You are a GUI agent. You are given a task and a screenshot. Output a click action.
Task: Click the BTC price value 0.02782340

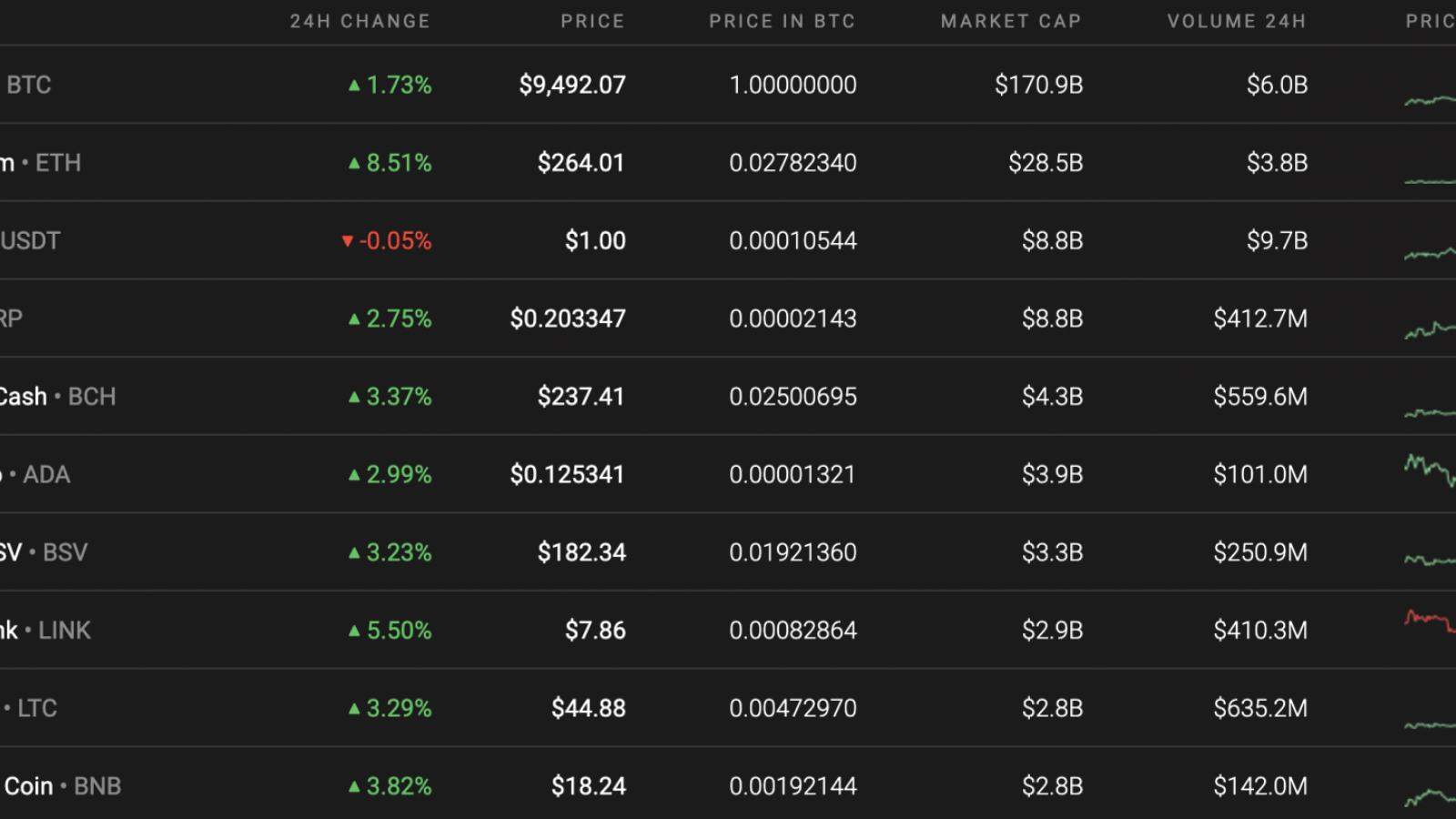click(793, 163)
